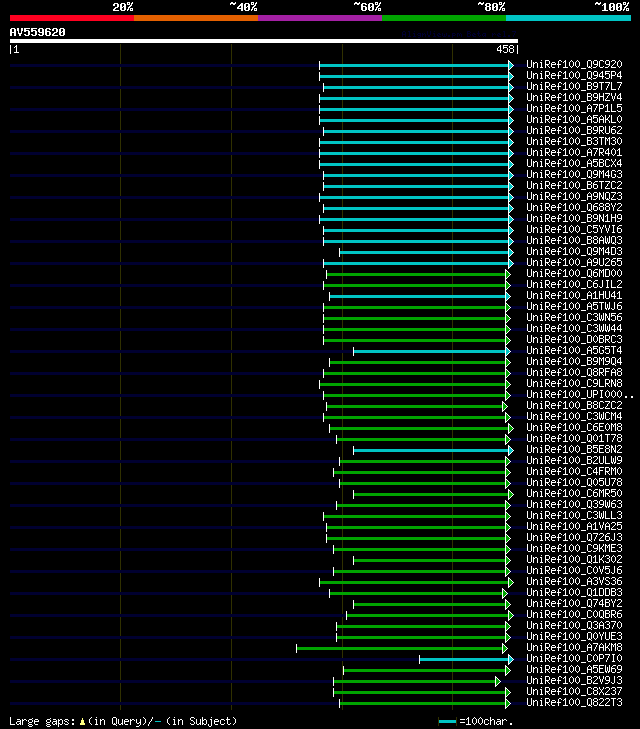Click the UniRef100_C3WN56 label
This screenshot has width=640, height=729.
[574, 318]
